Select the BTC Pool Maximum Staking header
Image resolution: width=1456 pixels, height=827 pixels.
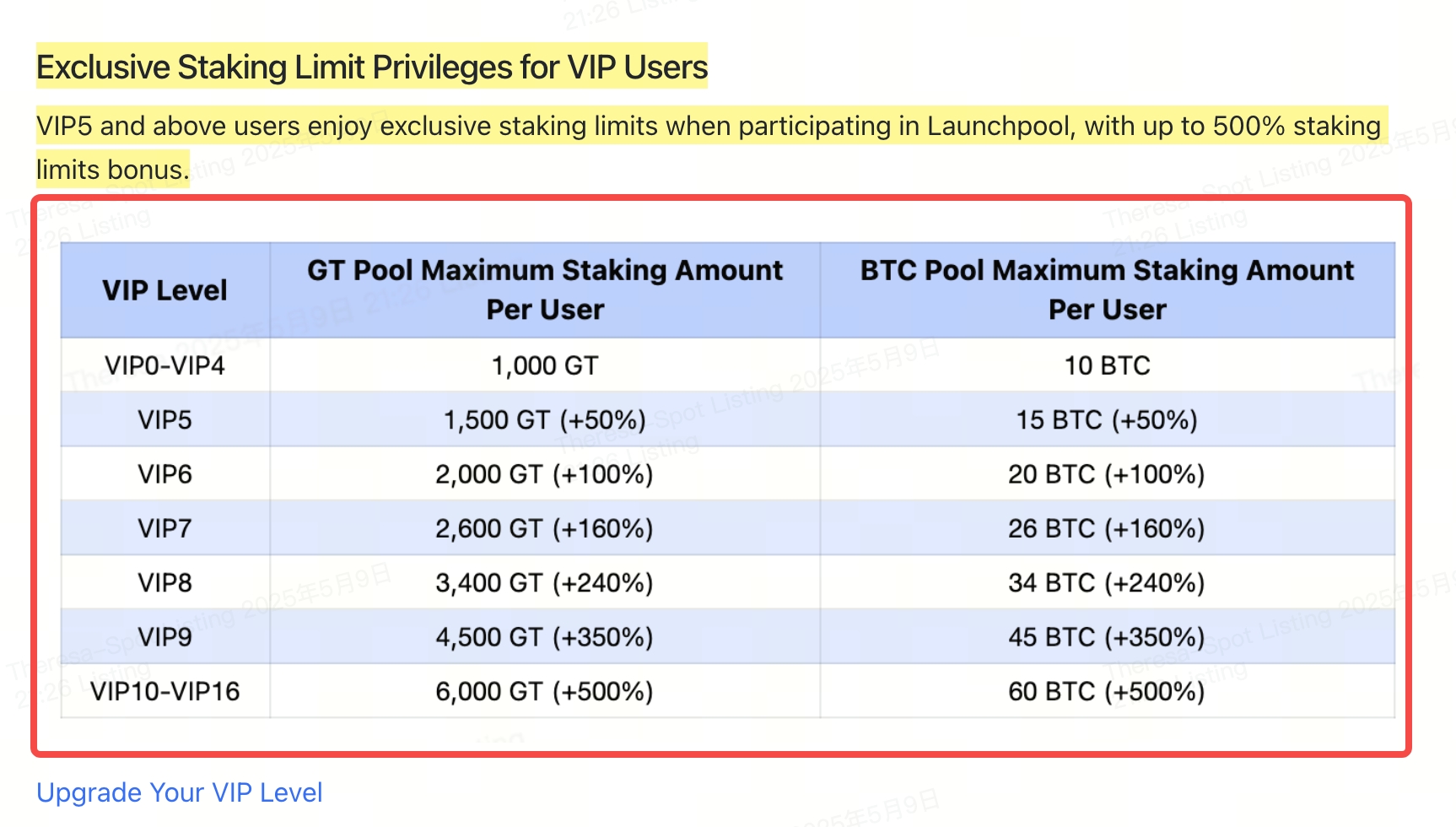point(1107,289)
